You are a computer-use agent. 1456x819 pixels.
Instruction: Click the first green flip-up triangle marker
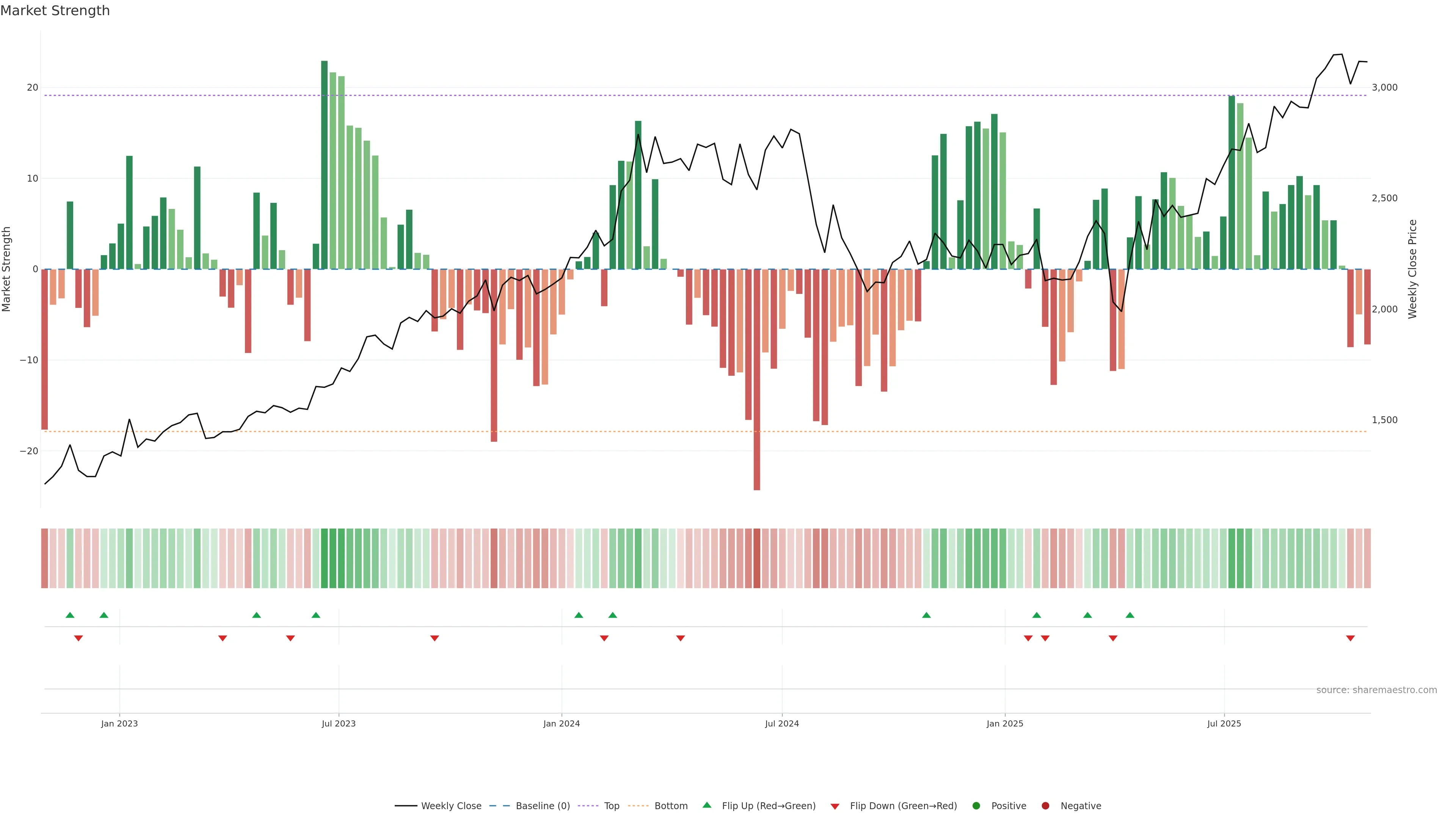[x=70, y=615]
